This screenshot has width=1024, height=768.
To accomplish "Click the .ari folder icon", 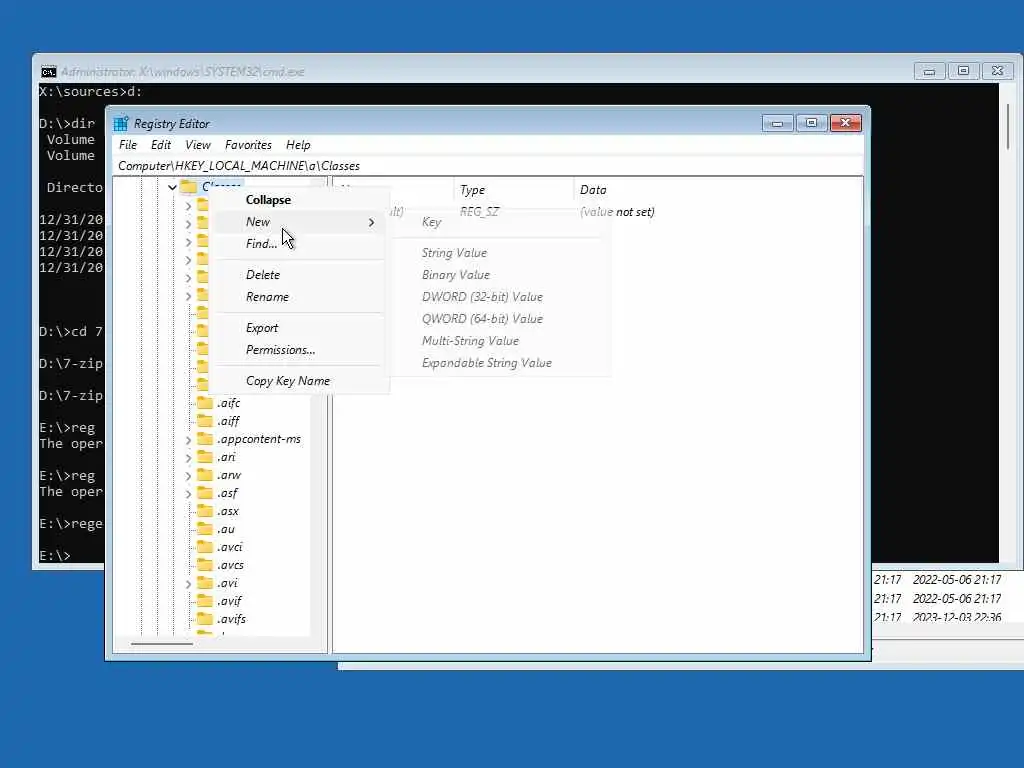I will [205, 456].
